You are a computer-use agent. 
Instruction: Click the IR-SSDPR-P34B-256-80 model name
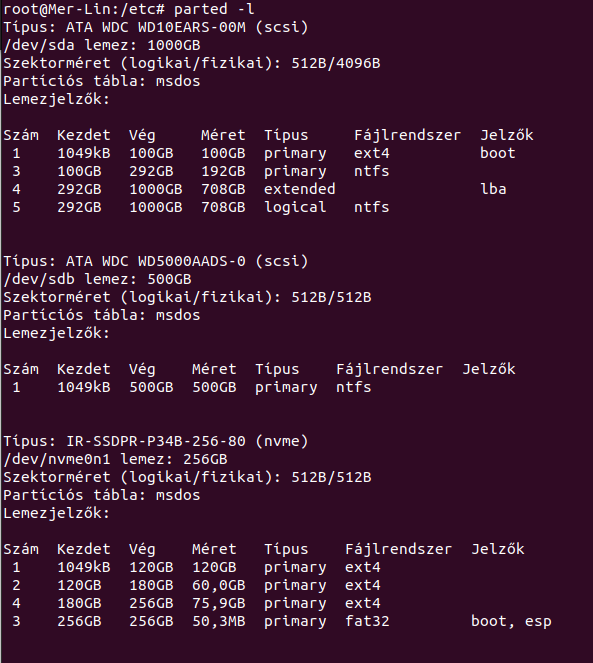point(156,441)
